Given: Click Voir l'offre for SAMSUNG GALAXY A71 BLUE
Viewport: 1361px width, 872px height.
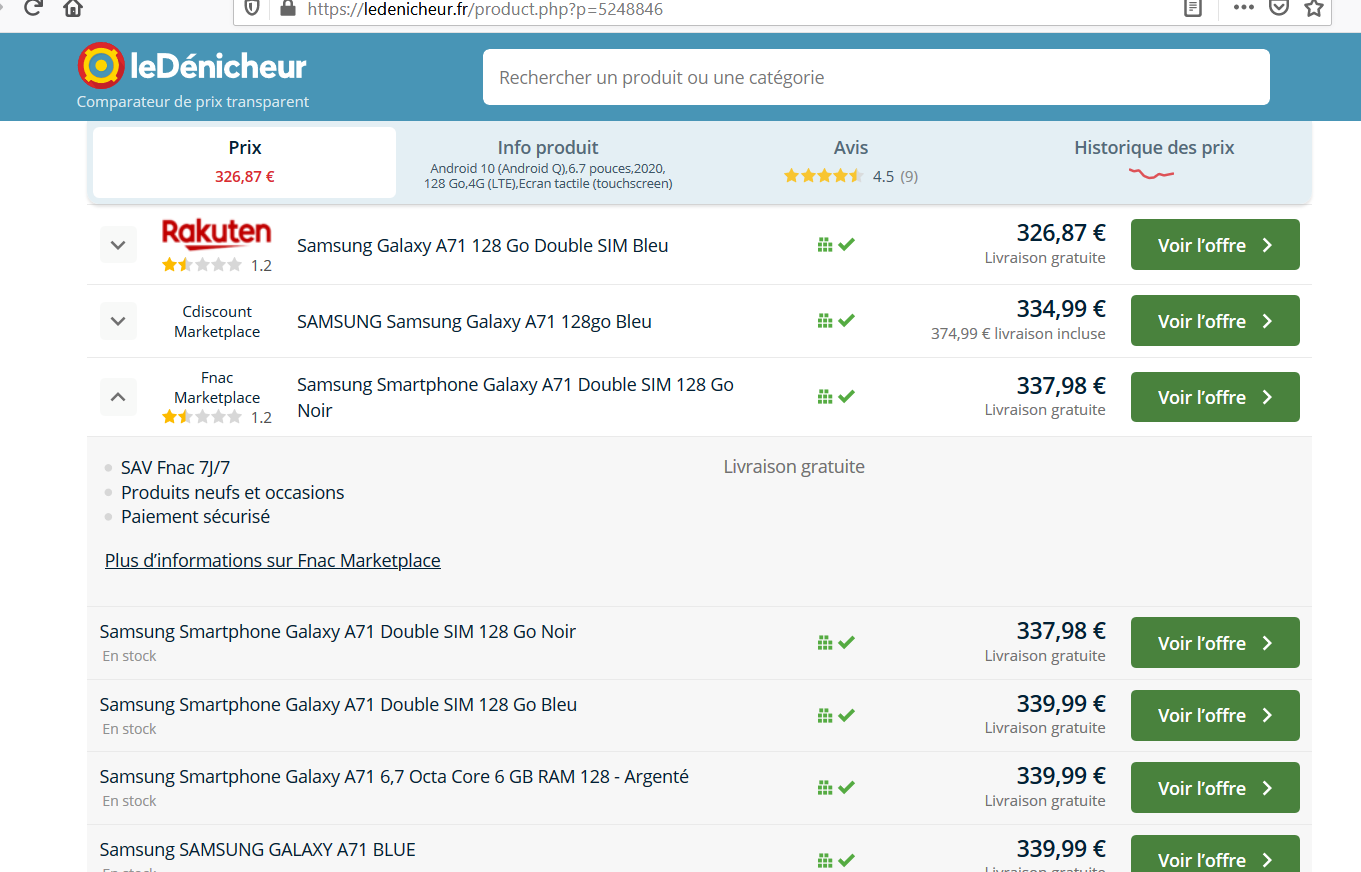Looking at the screenshot, I should [1215, 855].
